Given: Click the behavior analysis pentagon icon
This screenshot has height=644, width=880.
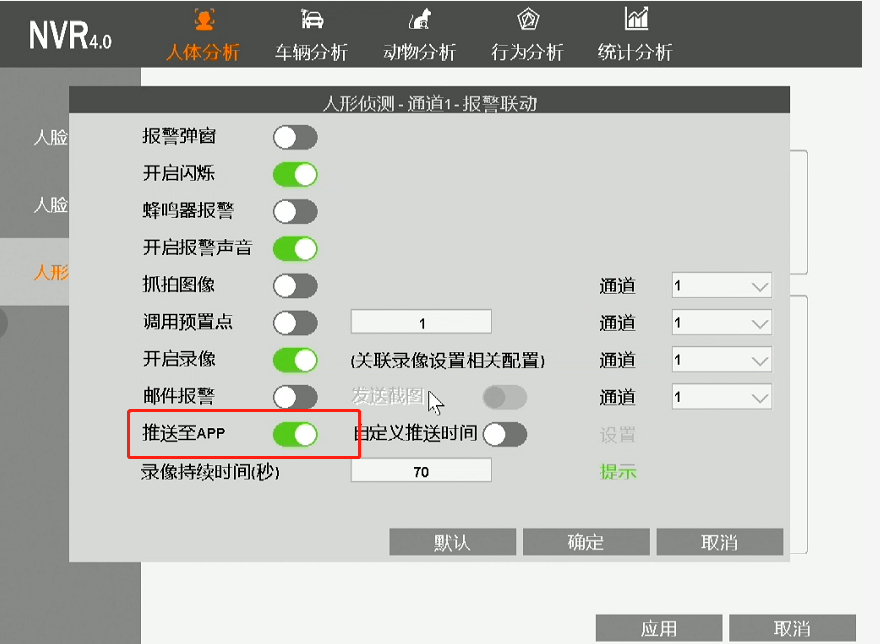Looking at the screenshot, I should 528,19.
